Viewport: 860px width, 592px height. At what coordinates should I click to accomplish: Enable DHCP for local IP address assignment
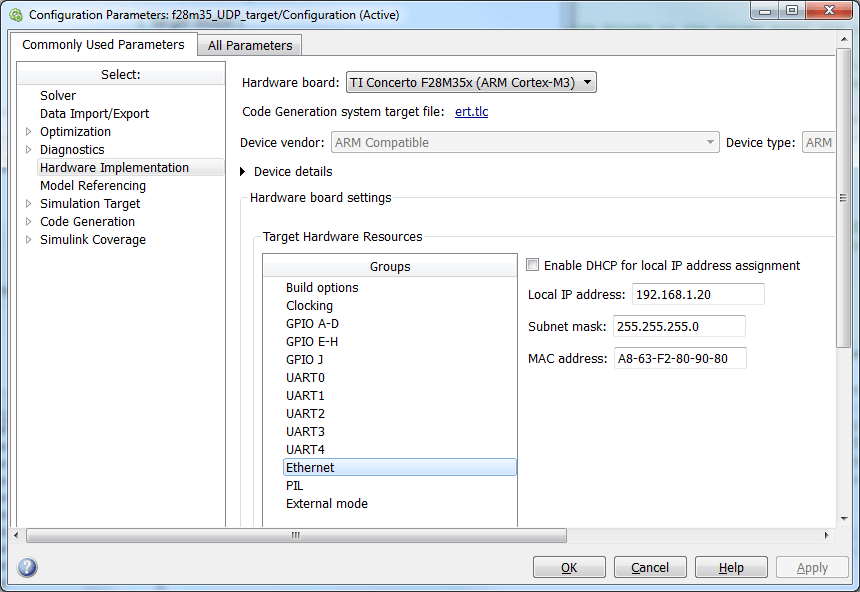pos(532,265)
